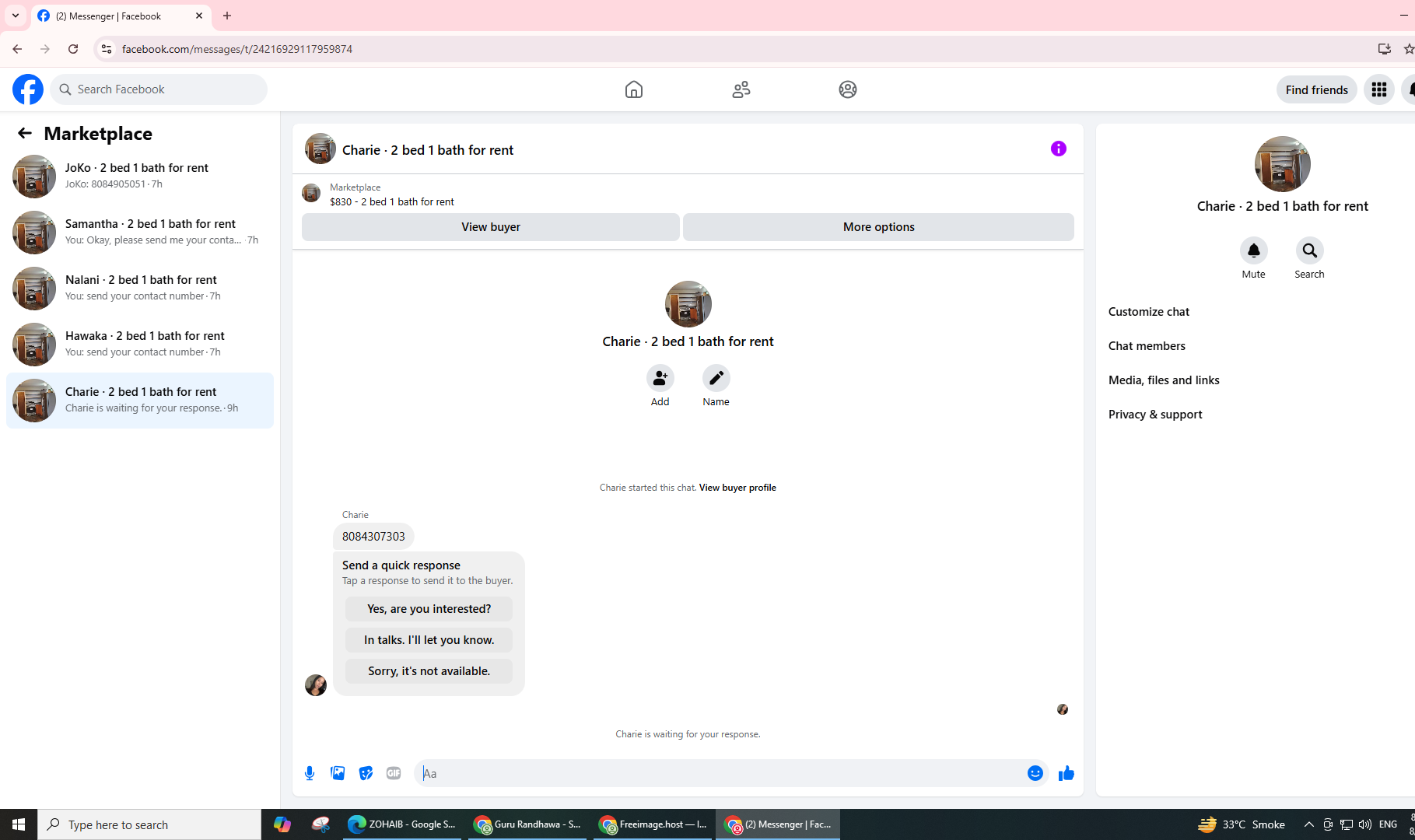The width and height of the screenshot is (1415, 840).
Task: Reload the browser page
Action: tap(73, 49)
